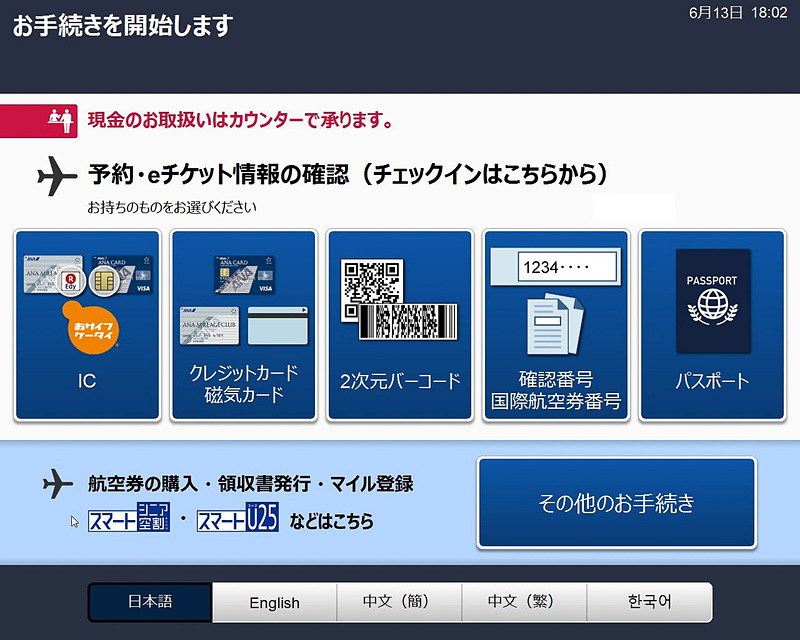The width and height of the screenshot is (800, 640).
Task: Choose 確認番号・国際航空券番号 entry option
Action: [x=556, y=325]
